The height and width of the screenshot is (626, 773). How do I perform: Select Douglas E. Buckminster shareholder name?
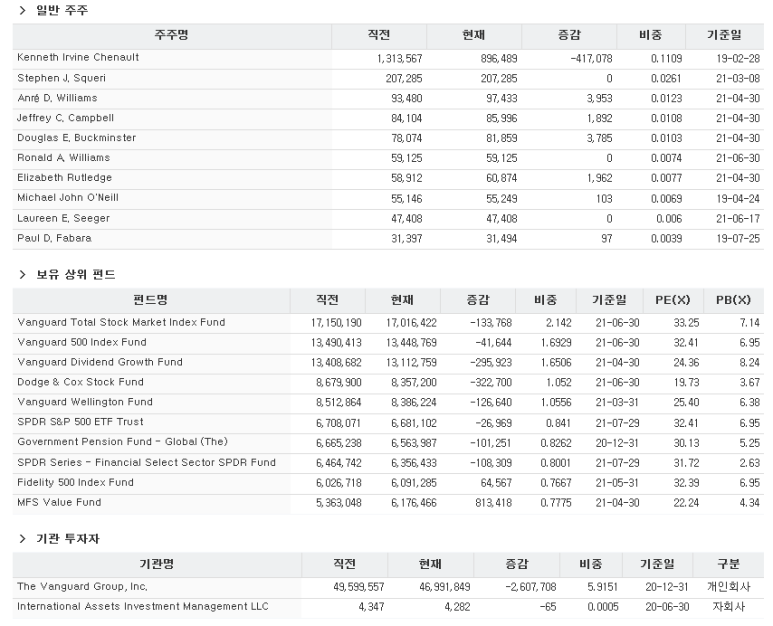click(x=76, y=138)
